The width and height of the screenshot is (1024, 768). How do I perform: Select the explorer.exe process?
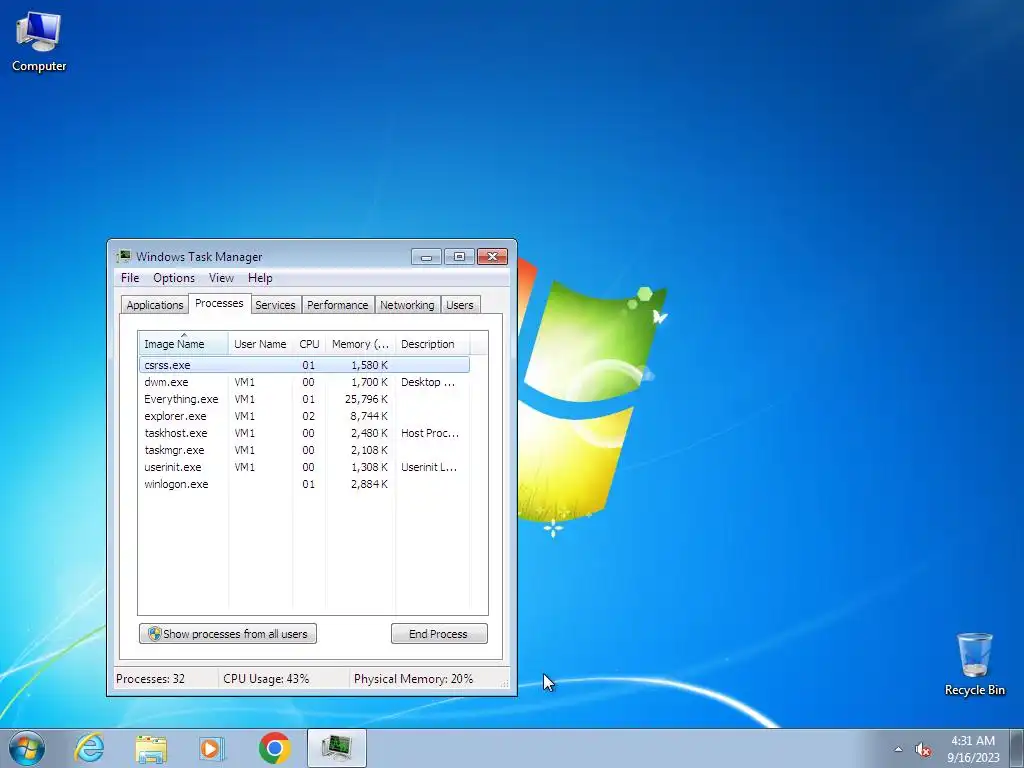point(304,416)
